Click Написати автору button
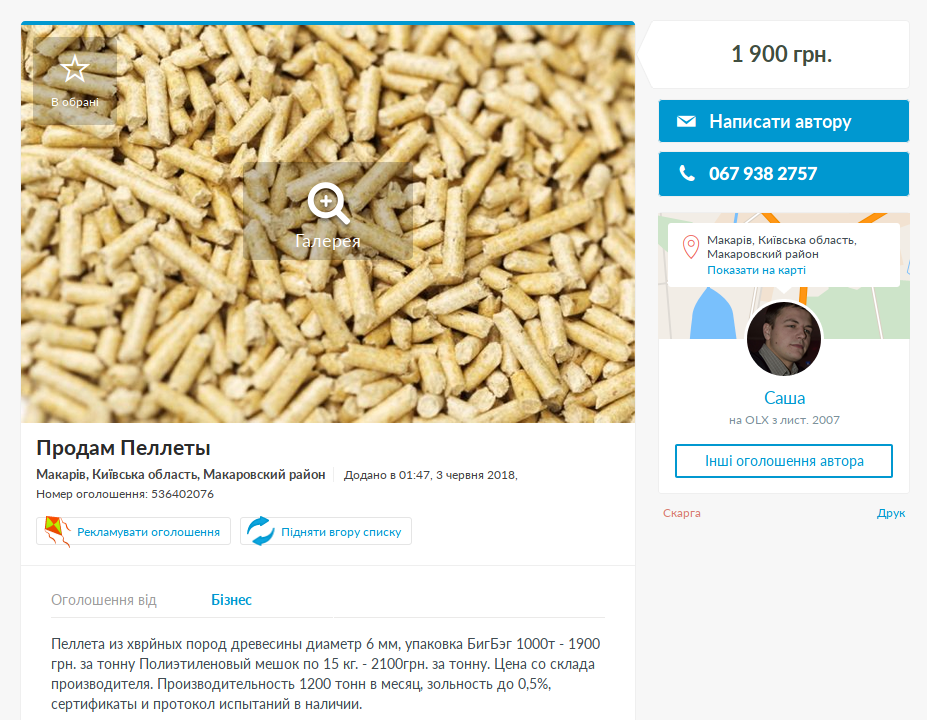The width and height of the screenshot is (927, 720). click(x=783, y=121)
